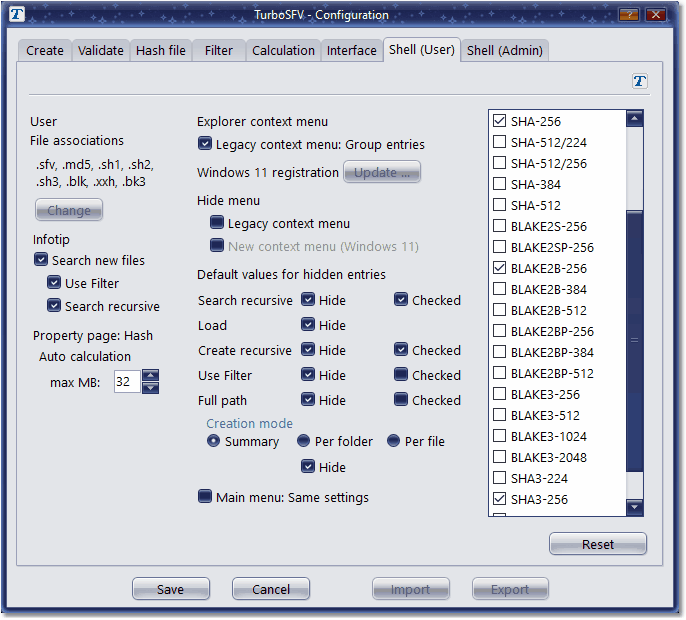Toggle Checked for Full path row
Screen dimensions: 686x620
401,399
